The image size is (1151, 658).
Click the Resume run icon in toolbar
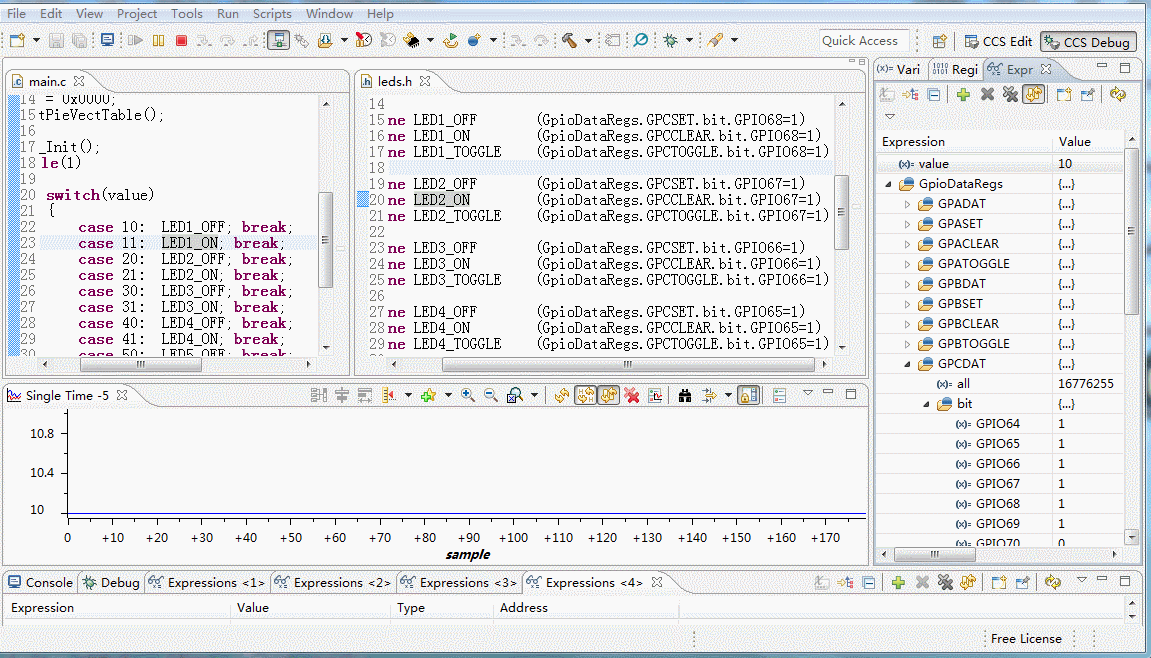[135, 40]
